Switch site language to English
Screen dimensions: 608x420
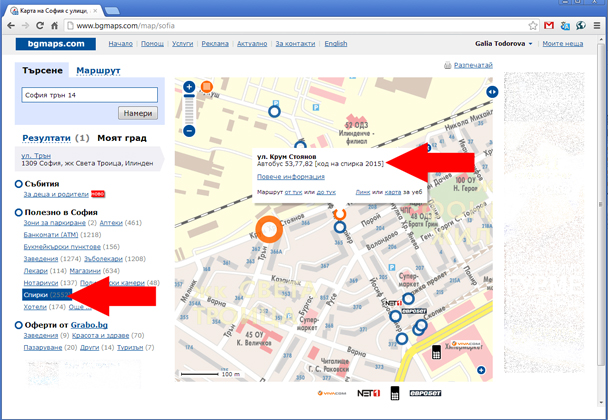pos(336,44)
